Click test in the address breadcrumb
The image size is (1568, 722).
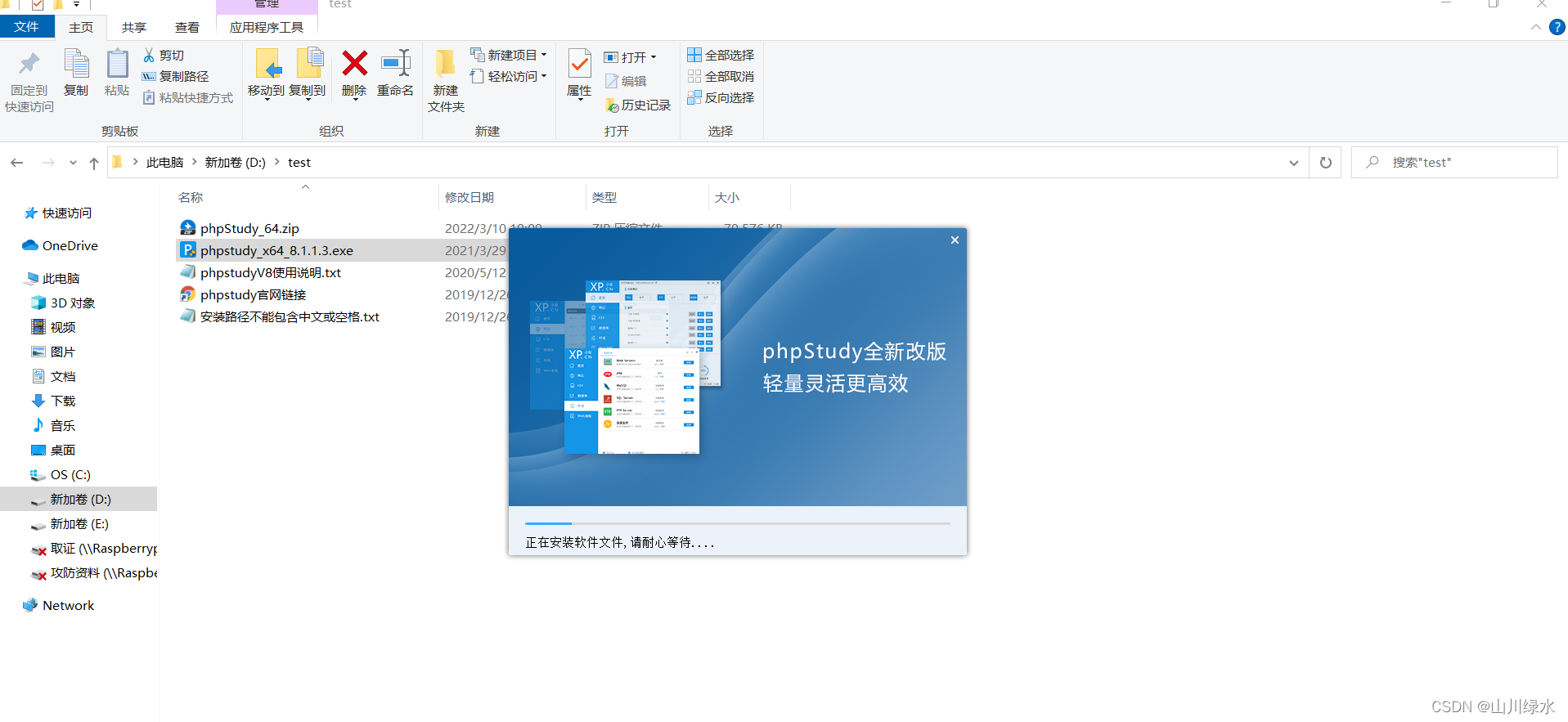[299, 162]
